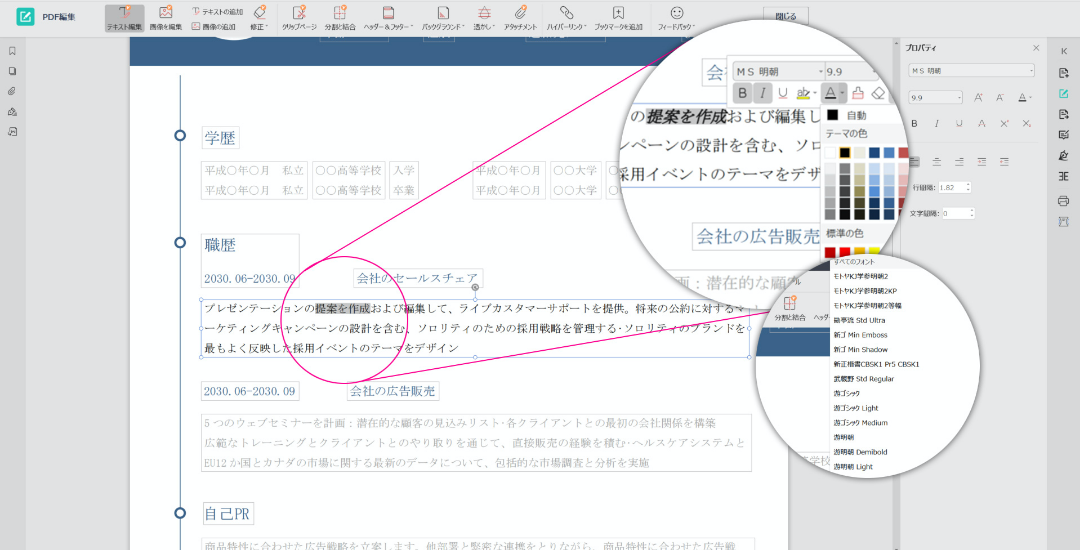The image size is (1080, 550).
Task: Toggle bold B in the properties panel
Action: pos(915,124)
